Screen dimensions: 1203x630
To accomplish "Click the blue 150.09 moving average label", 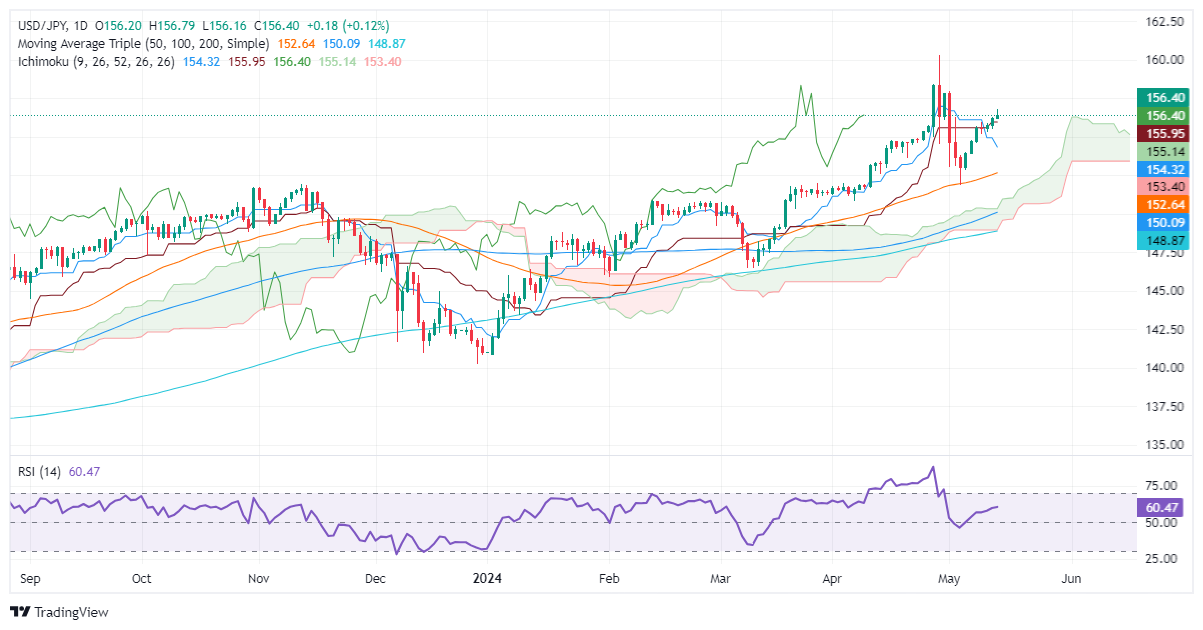I will pyautogui.click(x=1163, y=222).
